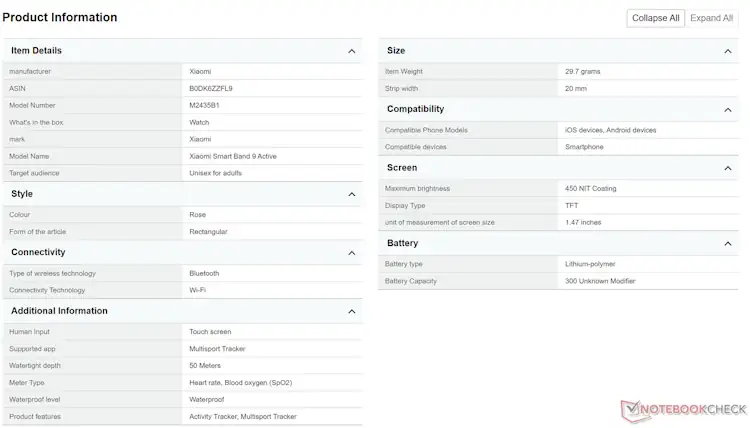750x428 pixels.
Task: Collapse the Screen section chevron
Action: 728,168
